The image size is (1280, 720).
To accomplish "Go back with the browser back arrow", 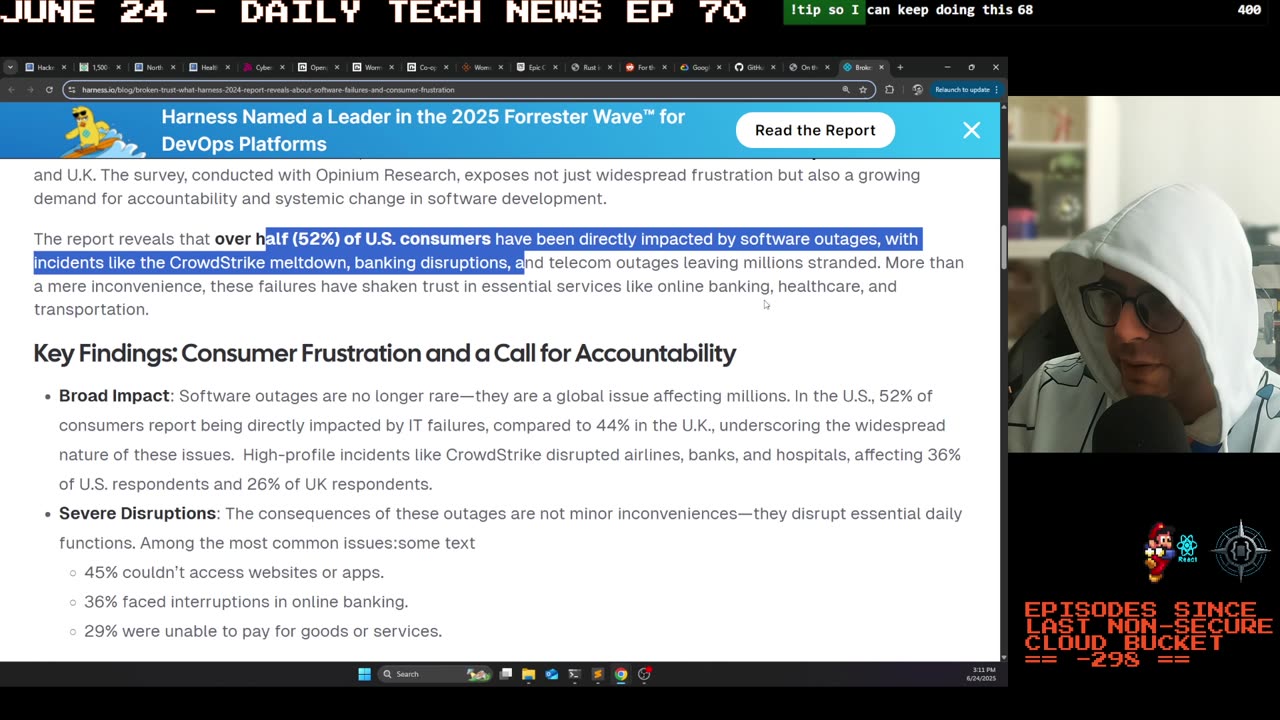I will point(11,89).
